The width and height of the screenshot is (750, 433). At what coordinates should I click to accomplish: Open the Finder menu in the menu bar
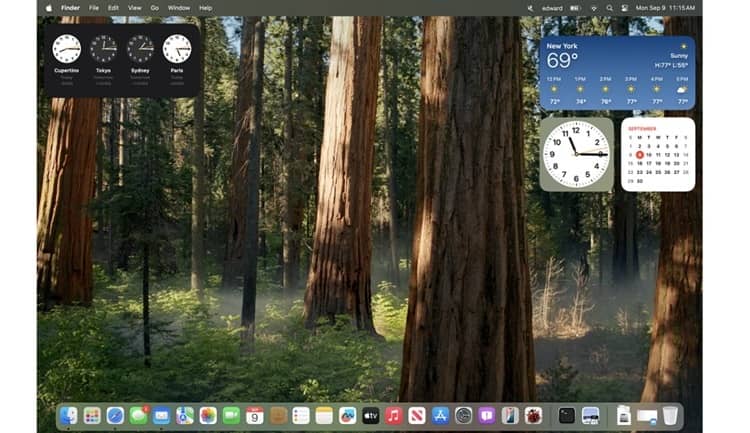[x=70, y=8]
